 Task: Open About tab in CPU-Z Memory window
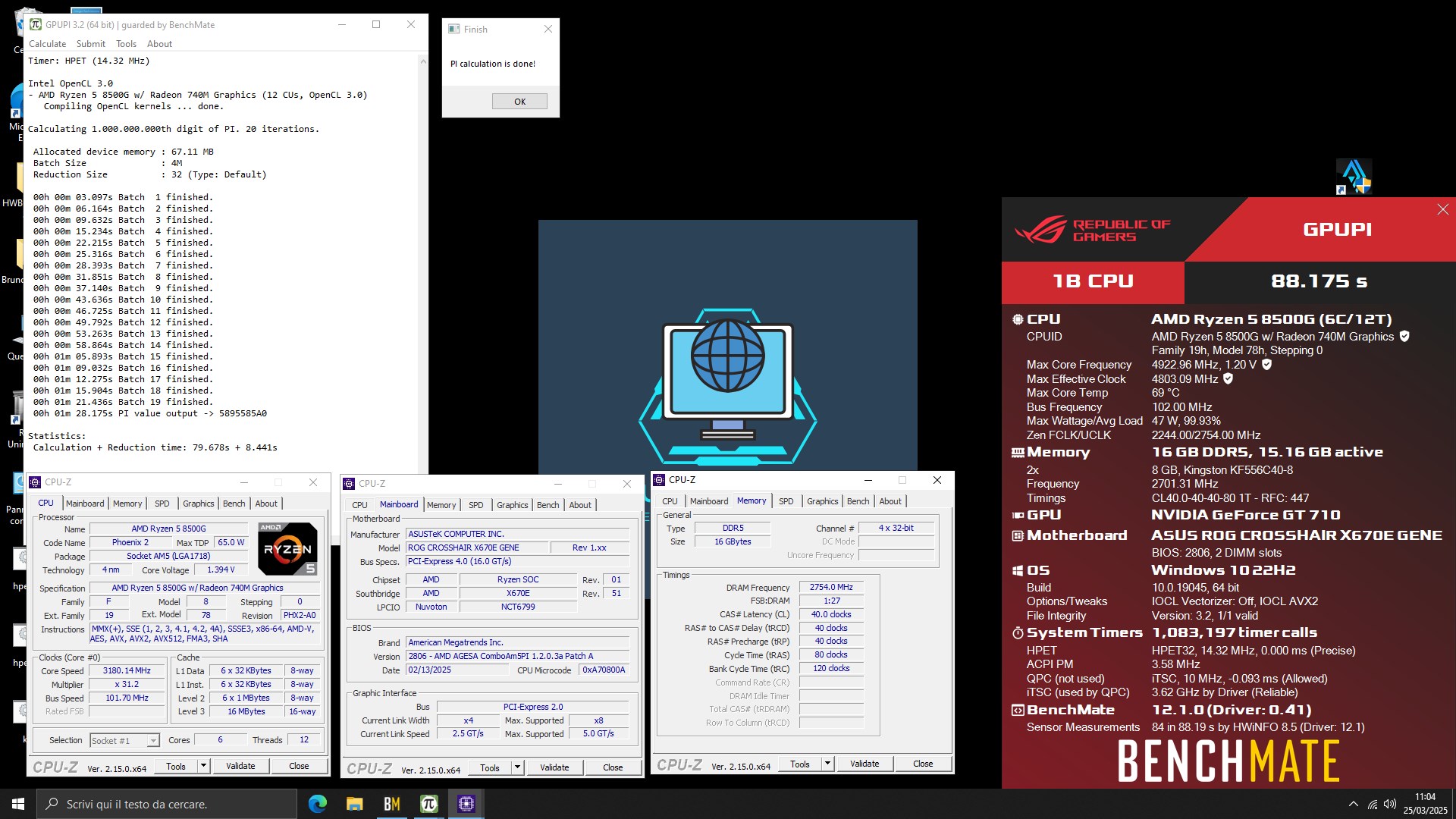890,501
